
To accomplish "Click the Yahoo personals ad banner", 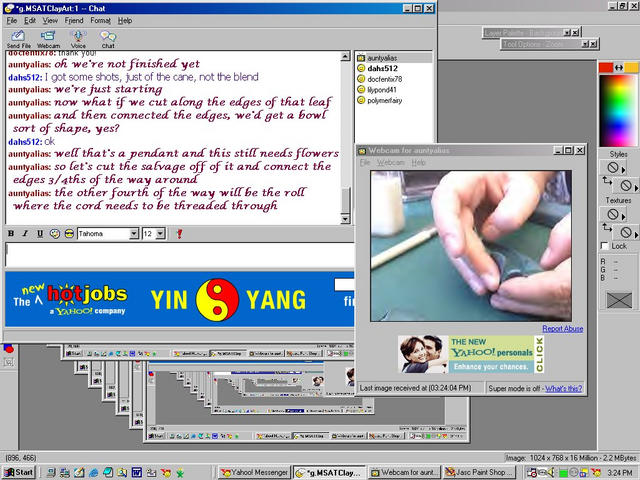I will click(x=471, y=354).
